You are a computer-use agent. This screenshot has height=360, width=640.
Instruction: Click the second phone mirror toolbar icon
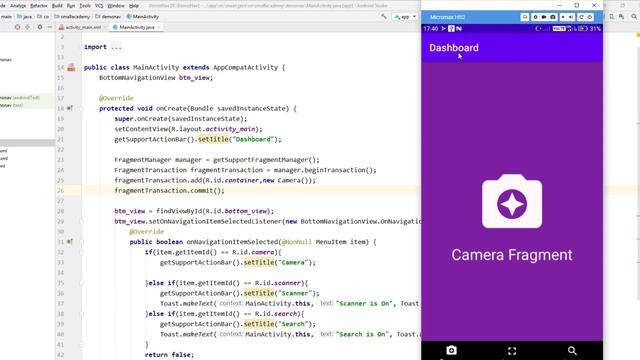[535, 17]
